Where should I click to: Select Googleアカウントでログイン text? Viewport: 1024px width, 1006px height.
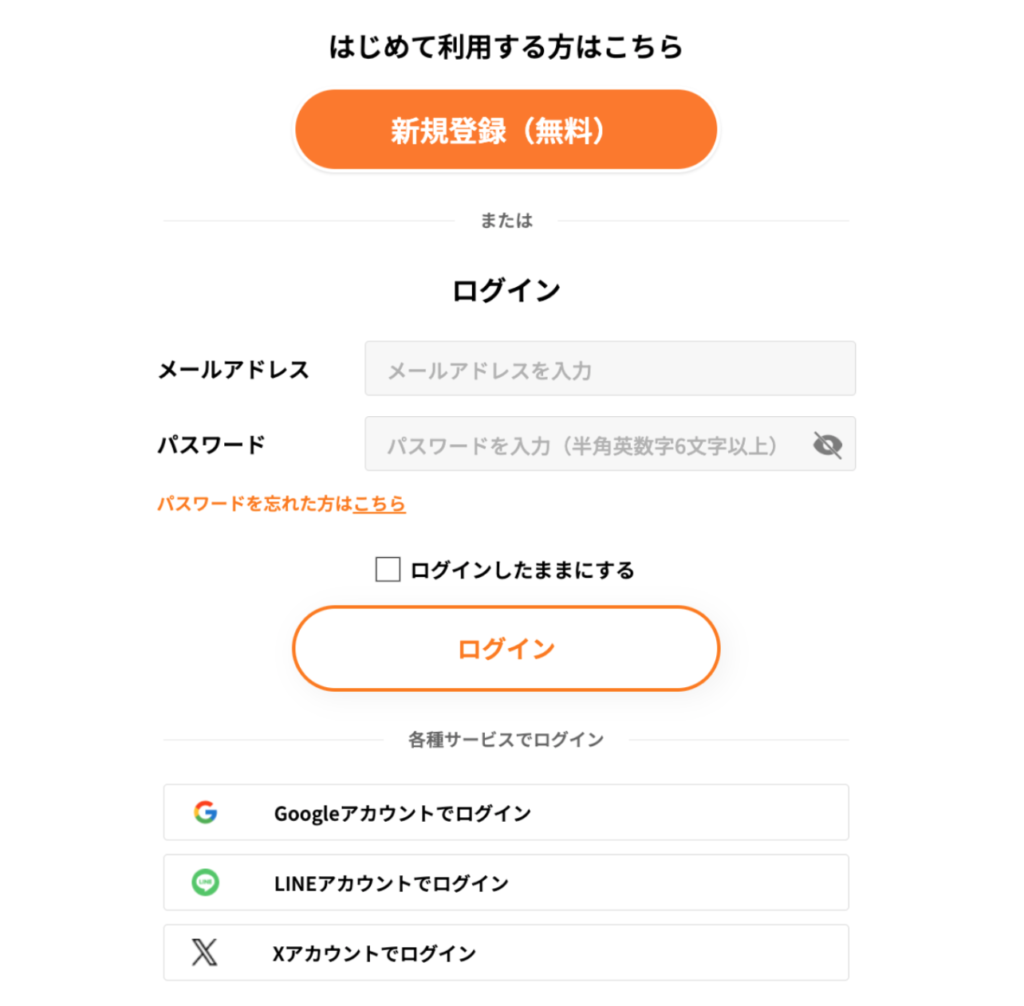coord(402,814)
